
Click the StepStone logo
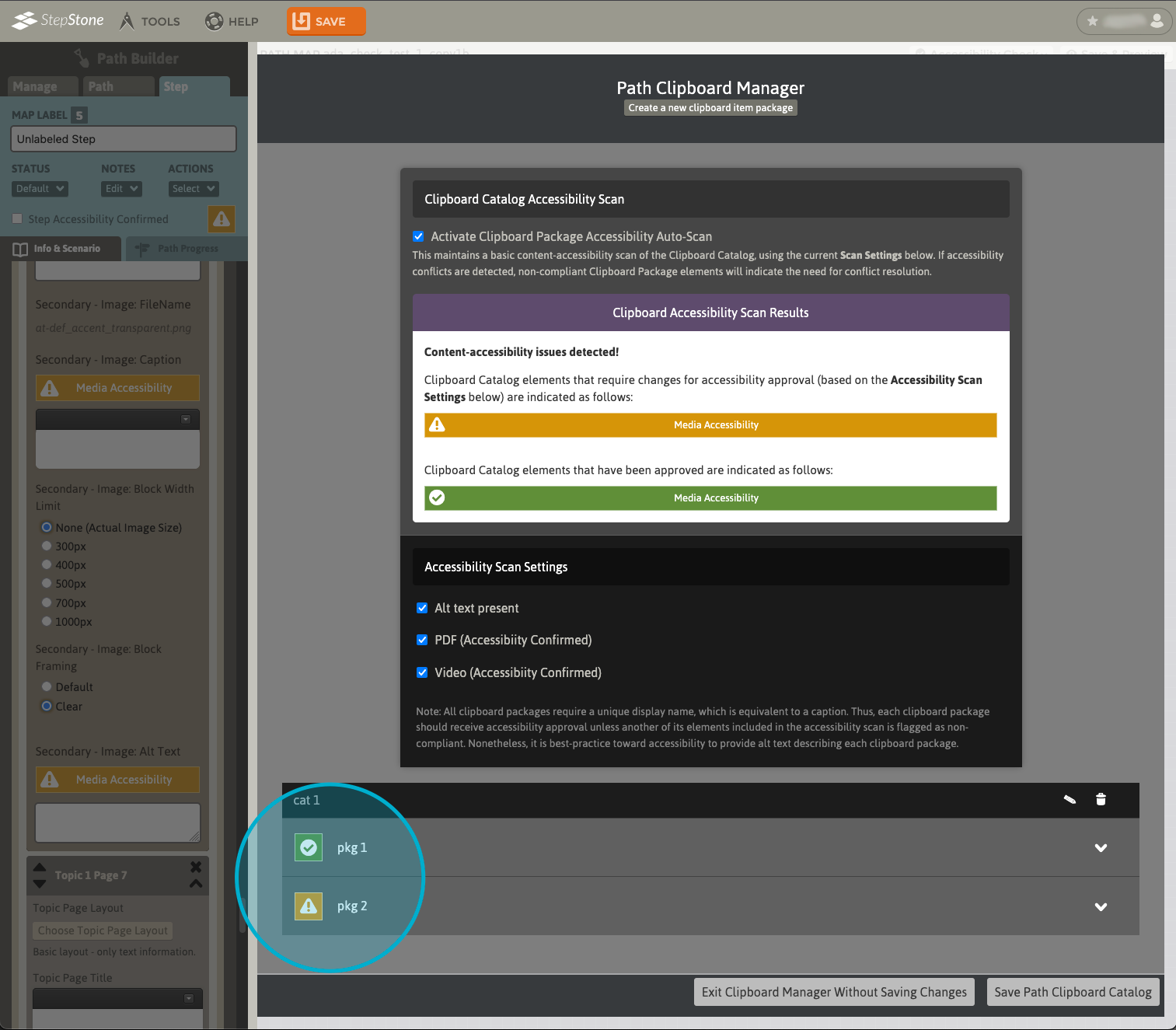click(58, 20)
